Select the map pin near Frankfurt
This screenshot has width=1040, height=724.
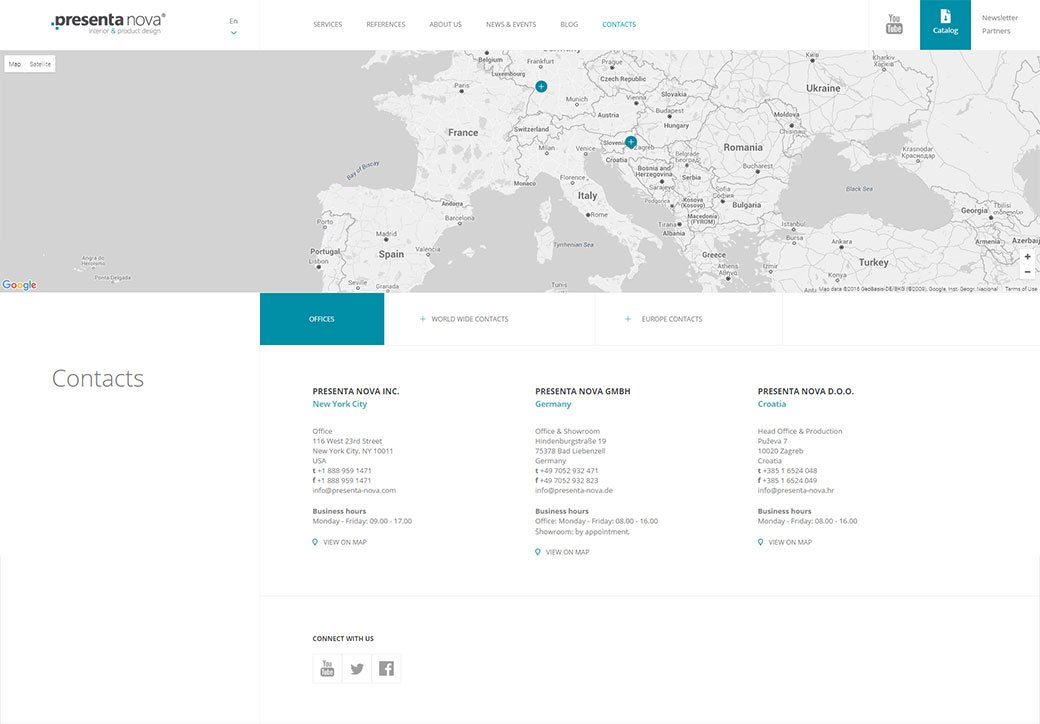point(540,86)
